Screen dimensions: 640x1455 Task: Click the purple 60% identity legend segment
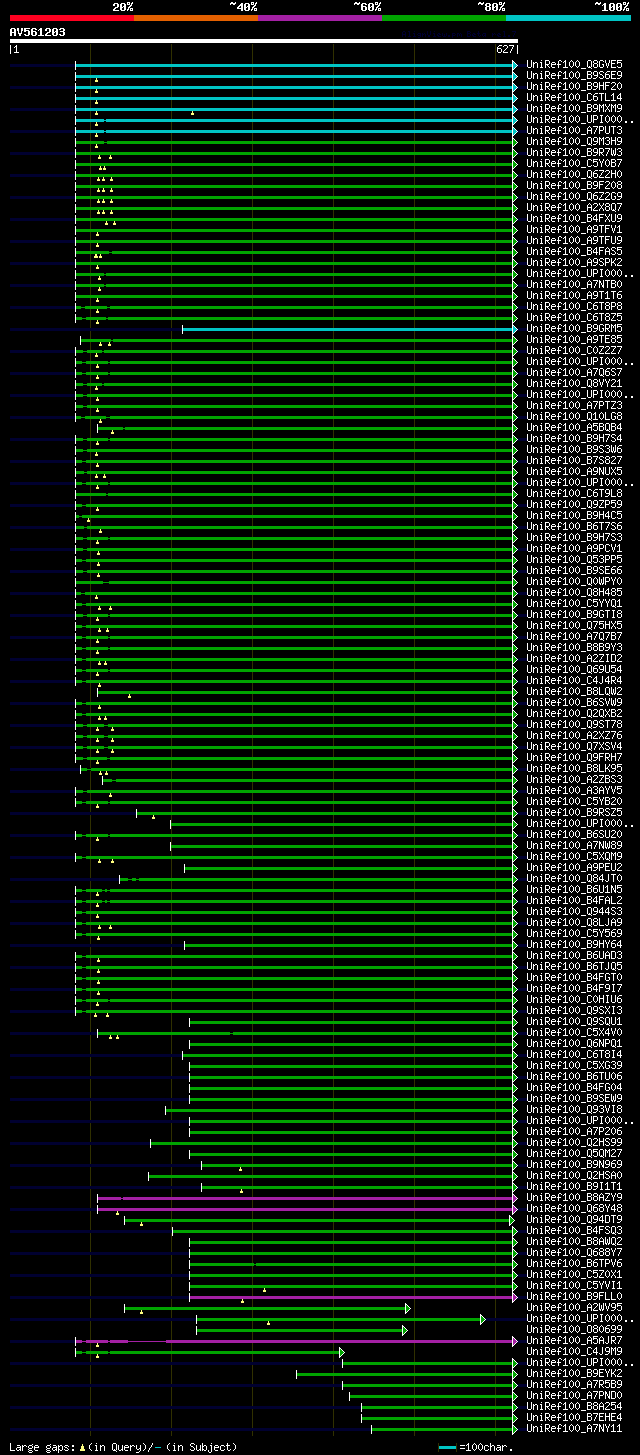point(320,17)
